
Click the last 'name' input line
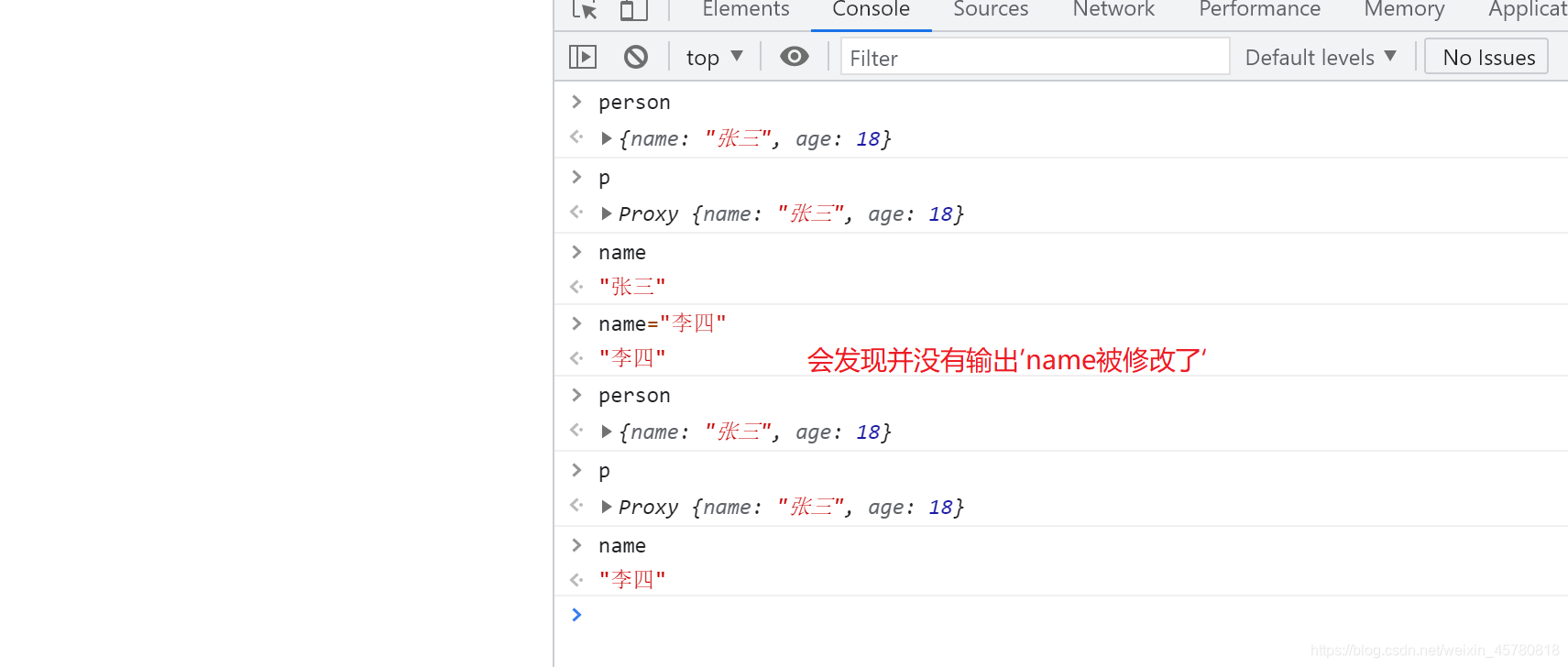[x=622, y=546]
